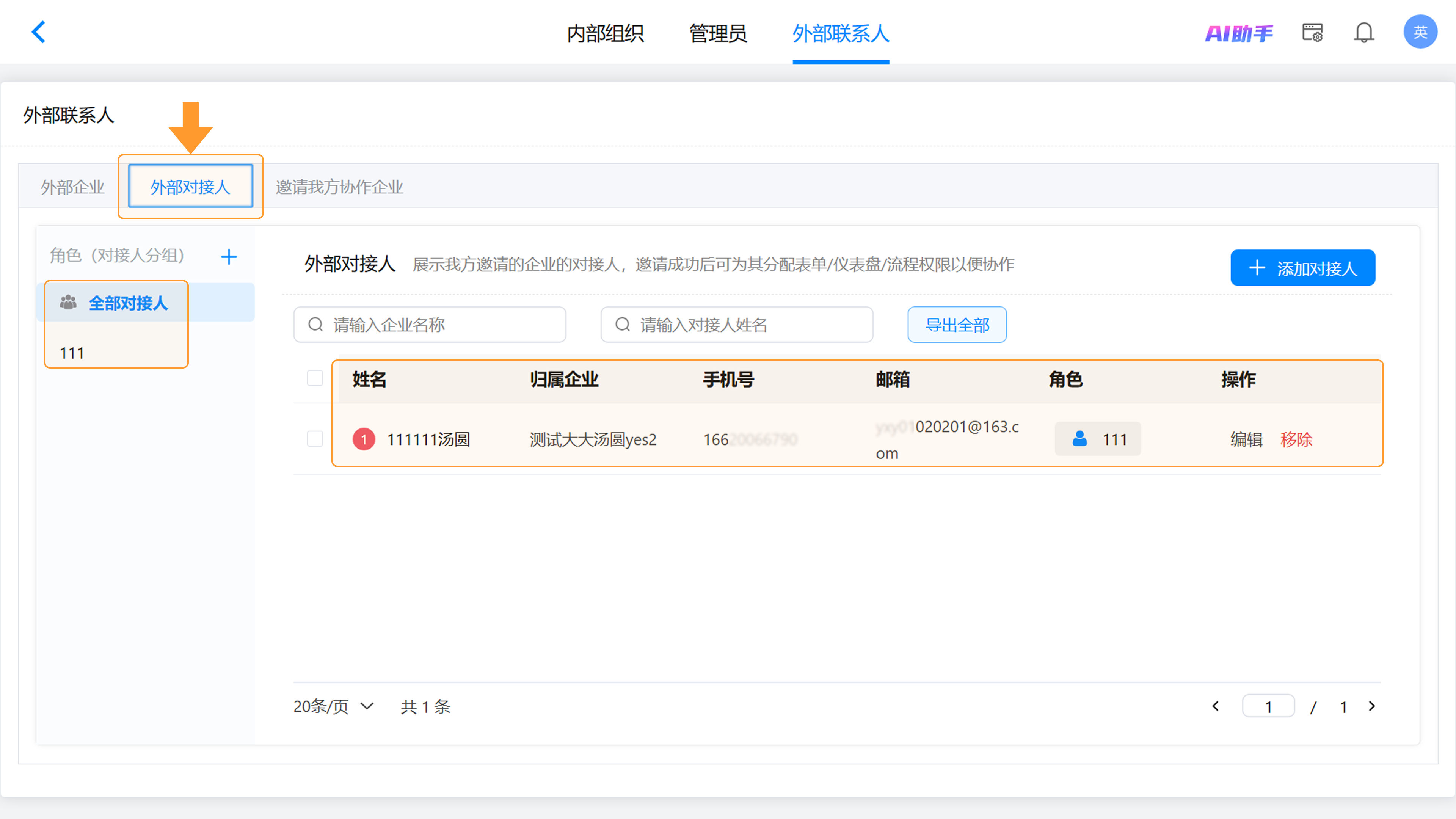Click 编辑 for the 111111汤圆 row

(1246, 439)
